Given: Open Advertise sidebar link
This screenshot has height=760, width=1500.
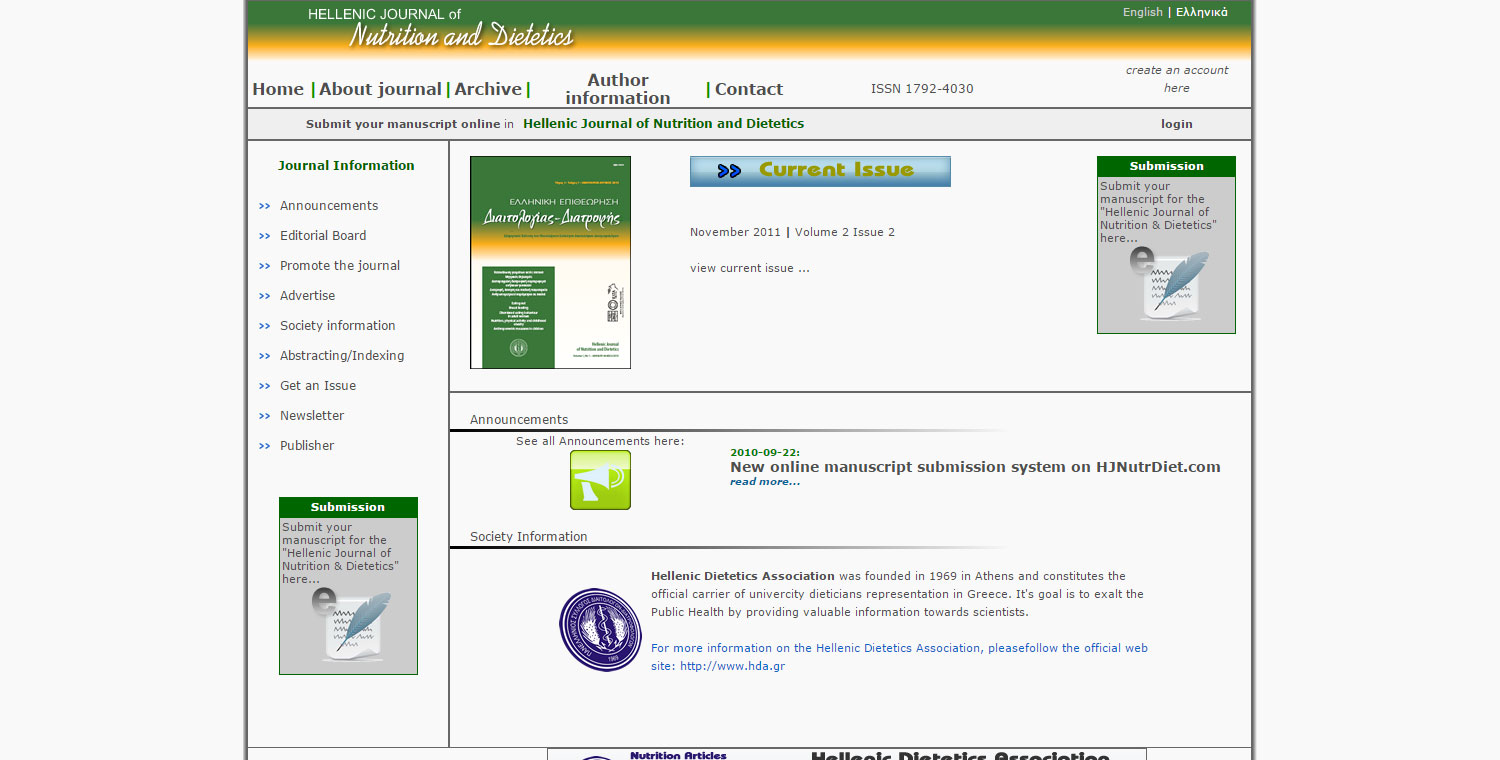Looking at the screenshot, I should click(307, 296).
